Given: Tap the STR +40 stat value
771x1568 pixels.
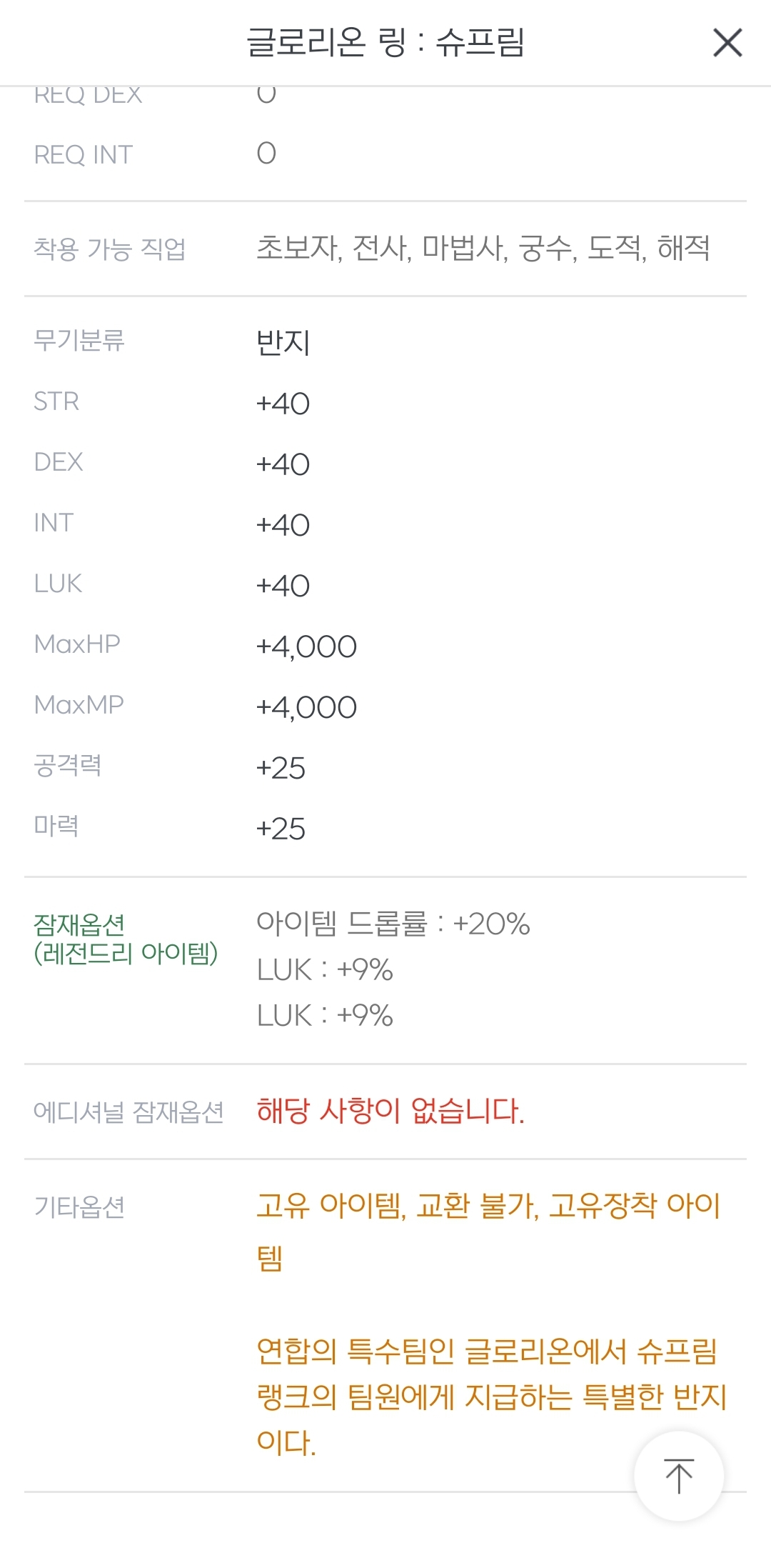Looking at the screenshot, I should pos(283,404).
